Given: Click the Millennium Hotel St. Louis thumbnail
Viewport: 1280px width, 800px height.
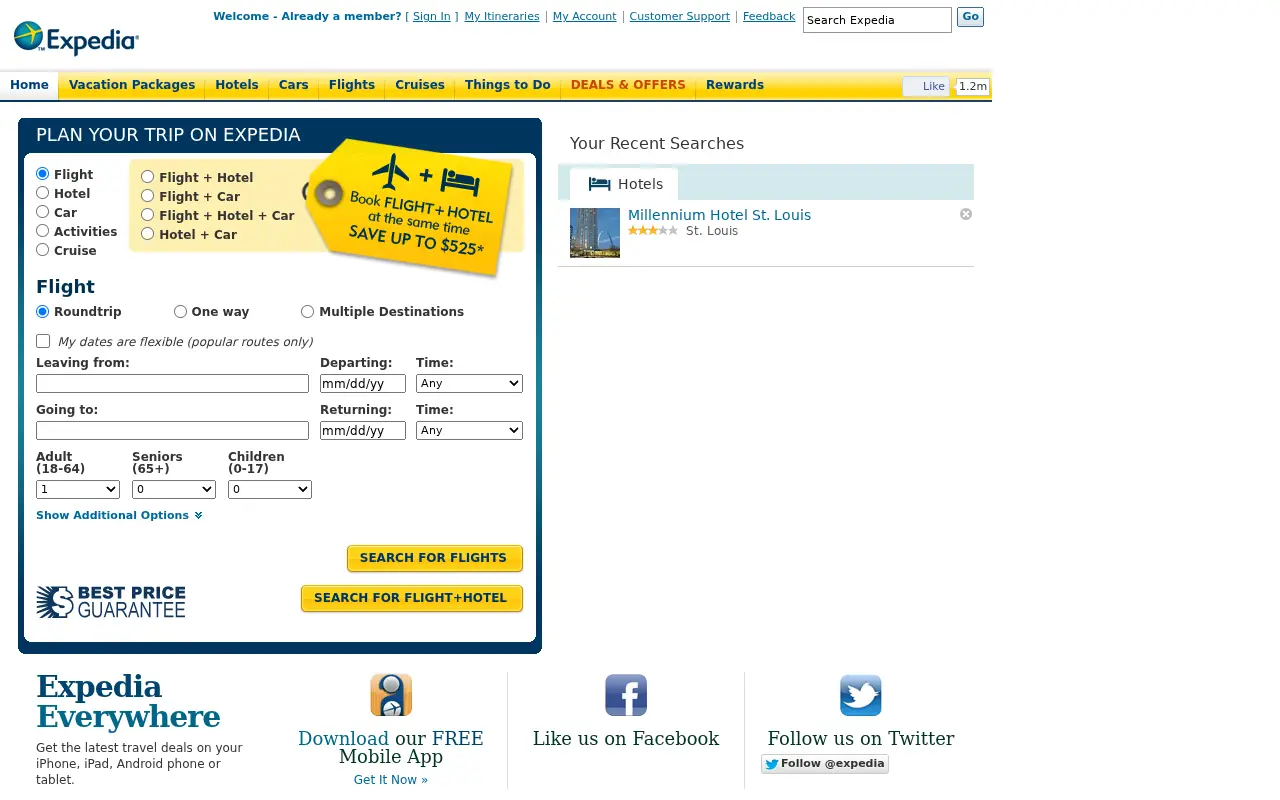Looking at the screenshot, I should coord(595,233).
